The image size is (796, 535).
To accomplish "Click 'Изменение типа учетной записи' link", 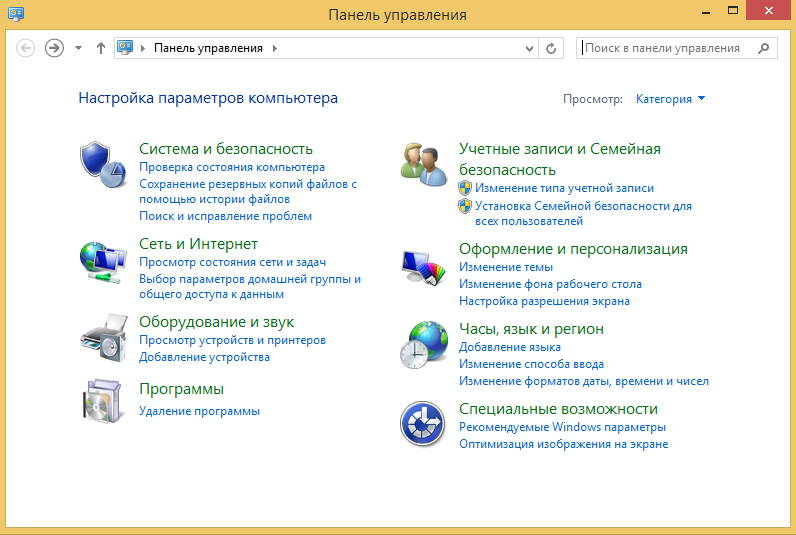I will click(x=565, y=188).
